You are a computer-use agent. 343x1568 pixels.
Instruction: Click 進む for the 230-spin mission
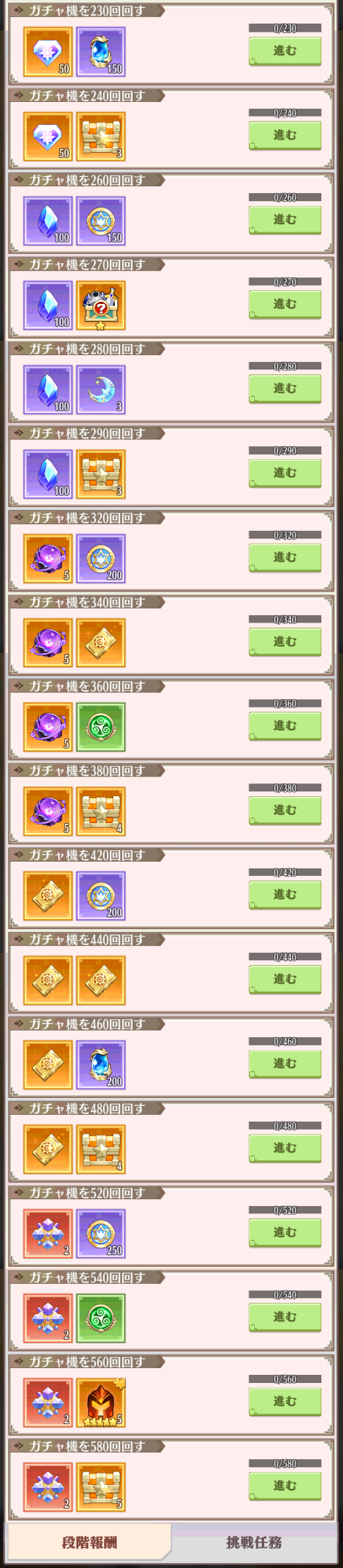click(285, 51)
